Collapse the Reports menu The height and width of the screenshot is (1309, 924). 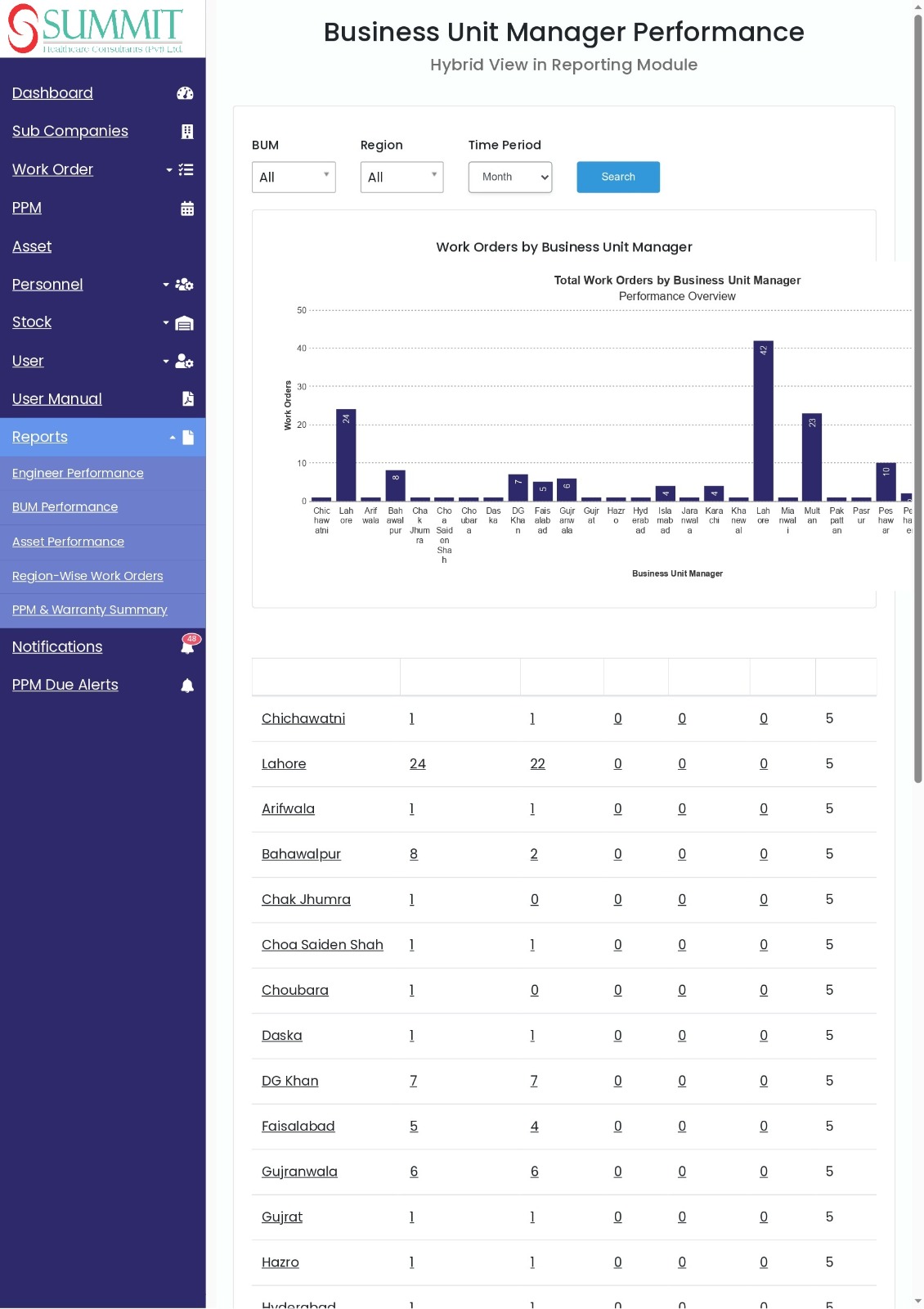pos(103,437)
